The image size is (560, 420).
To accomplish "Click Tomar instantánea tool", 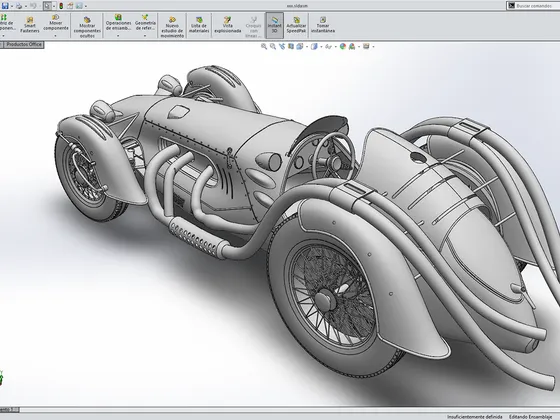I will (322, 25).
